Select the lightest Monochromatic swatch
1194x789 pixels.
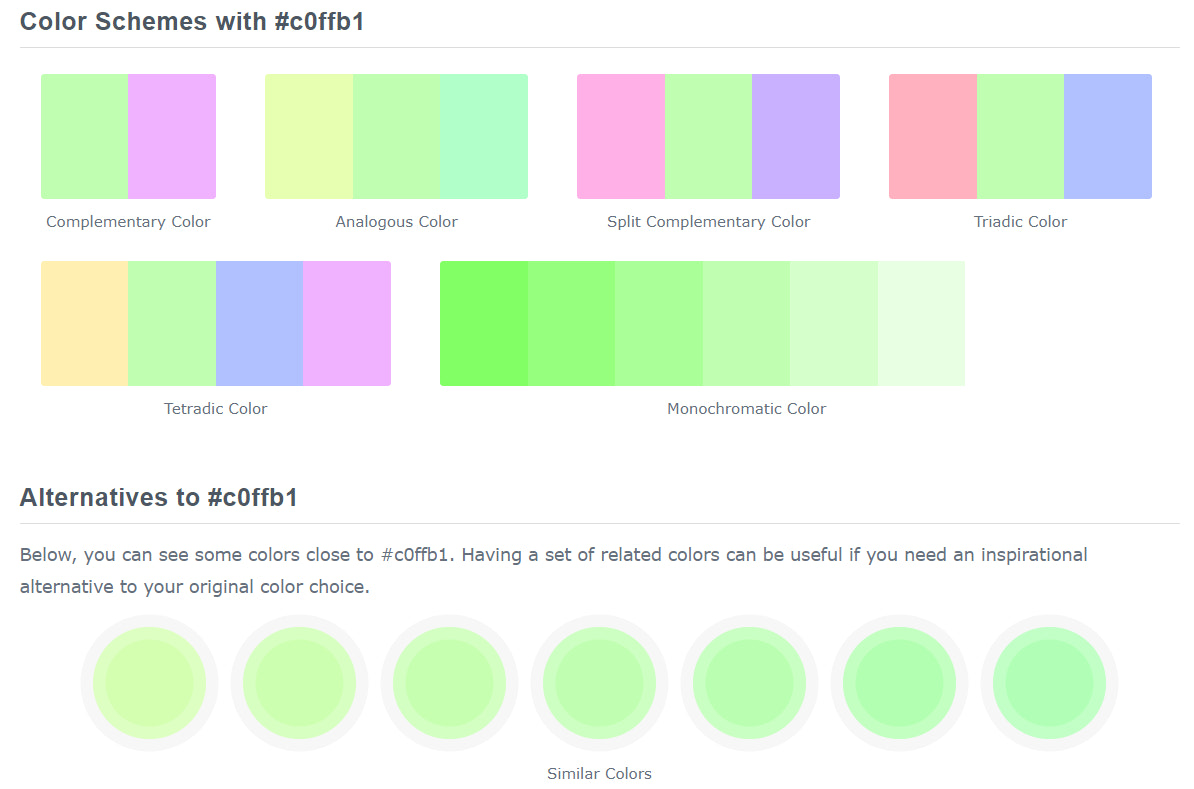pyautogui.click(x=921, y=323)
